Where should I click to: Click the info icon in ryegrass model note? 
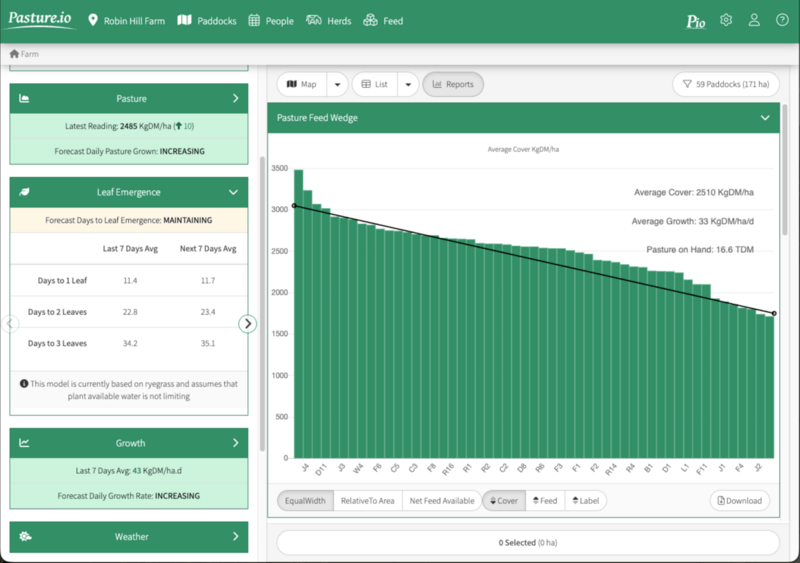[23, 383]
